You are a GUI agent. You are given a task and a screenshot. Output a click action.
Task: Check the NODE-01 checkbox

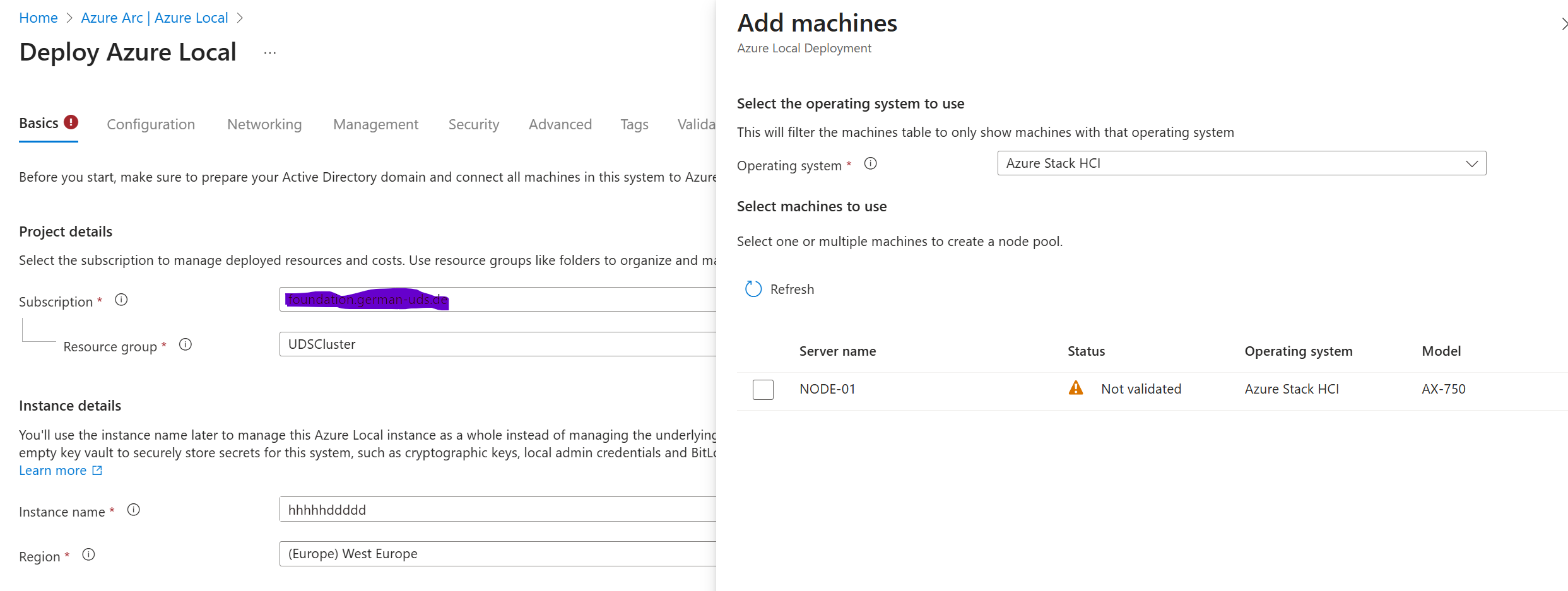tap(763, 390)
